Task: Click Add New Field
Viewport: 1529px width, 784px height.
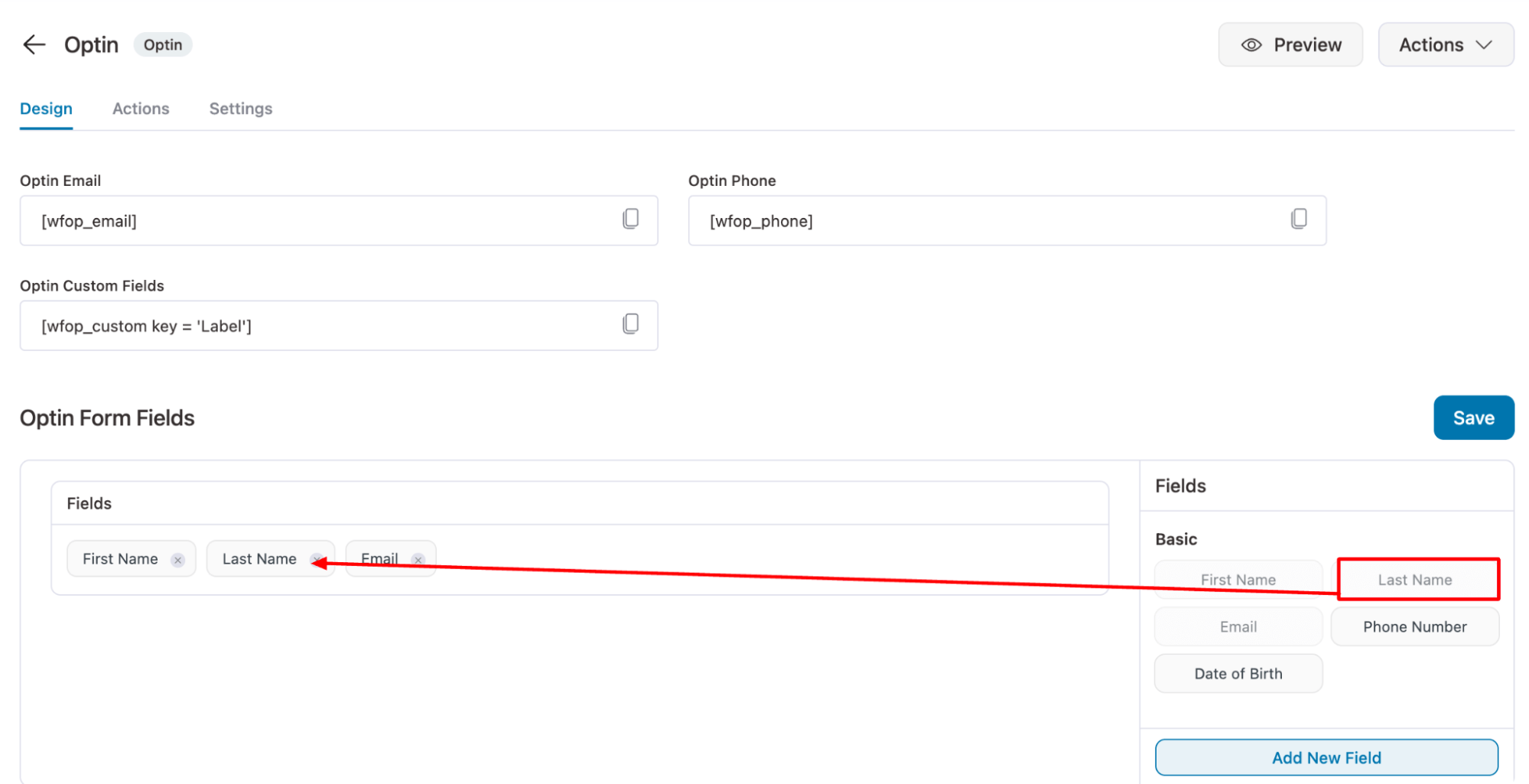Action: pos(1326,757)
